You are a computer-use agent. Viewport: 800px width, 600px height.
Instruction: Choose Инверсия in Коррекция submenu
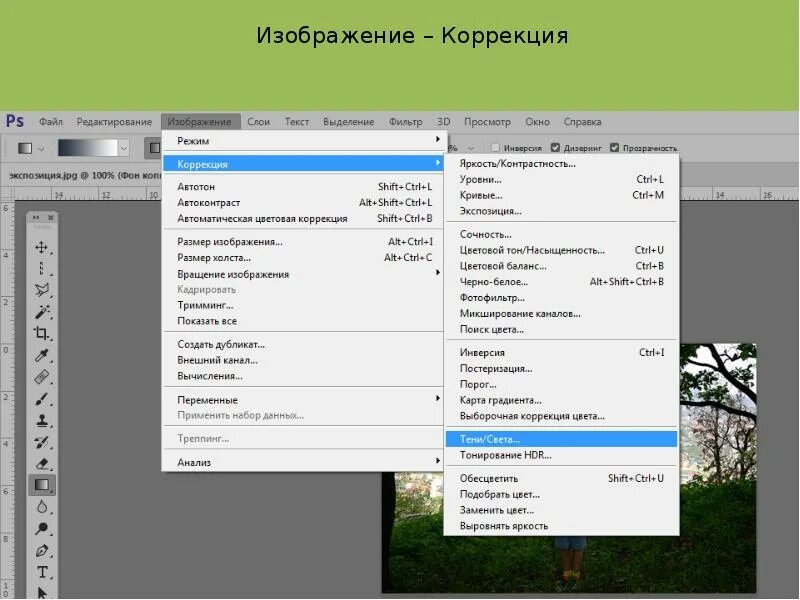point(561,353)
